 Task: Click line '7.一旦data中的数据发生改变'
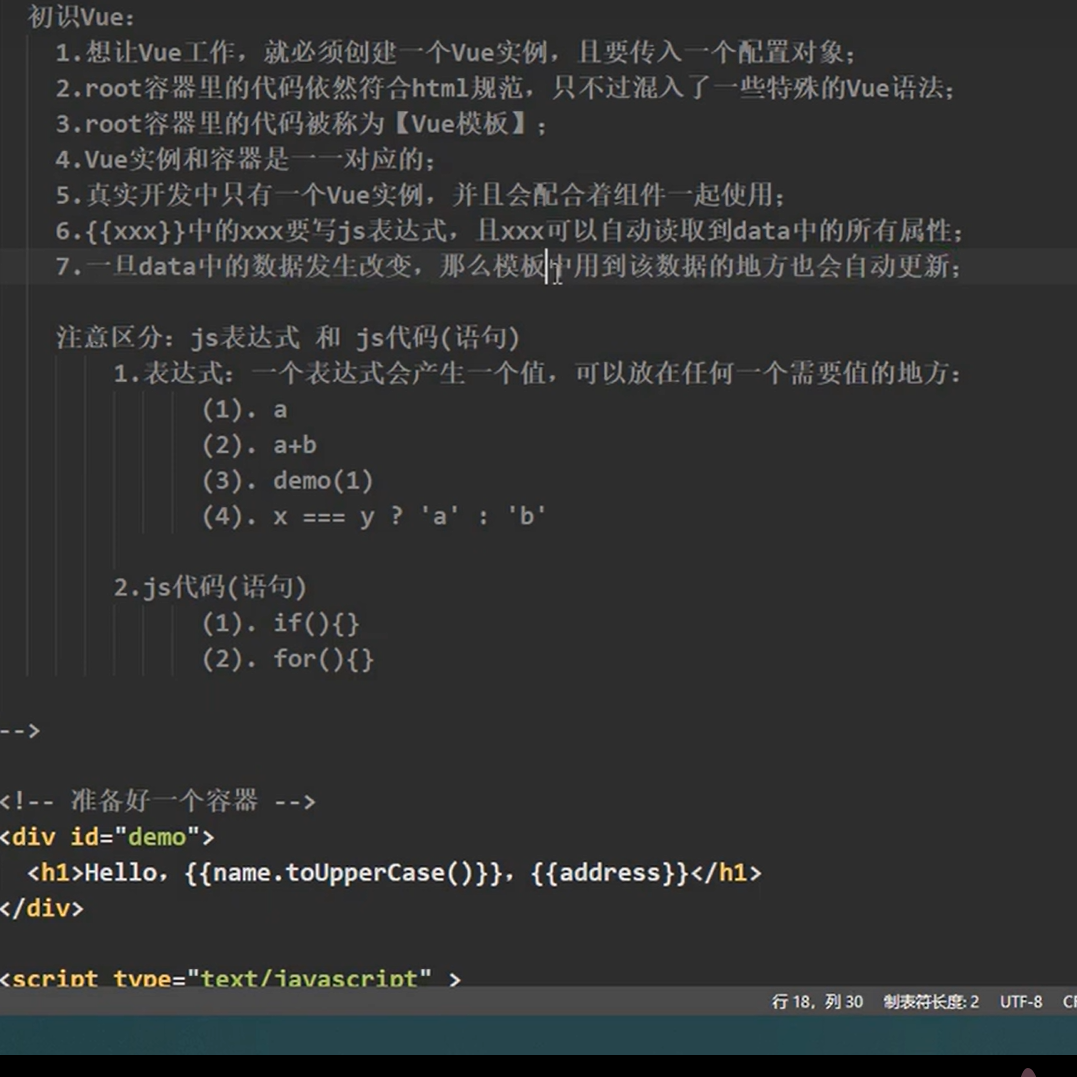tap(508, 266)
